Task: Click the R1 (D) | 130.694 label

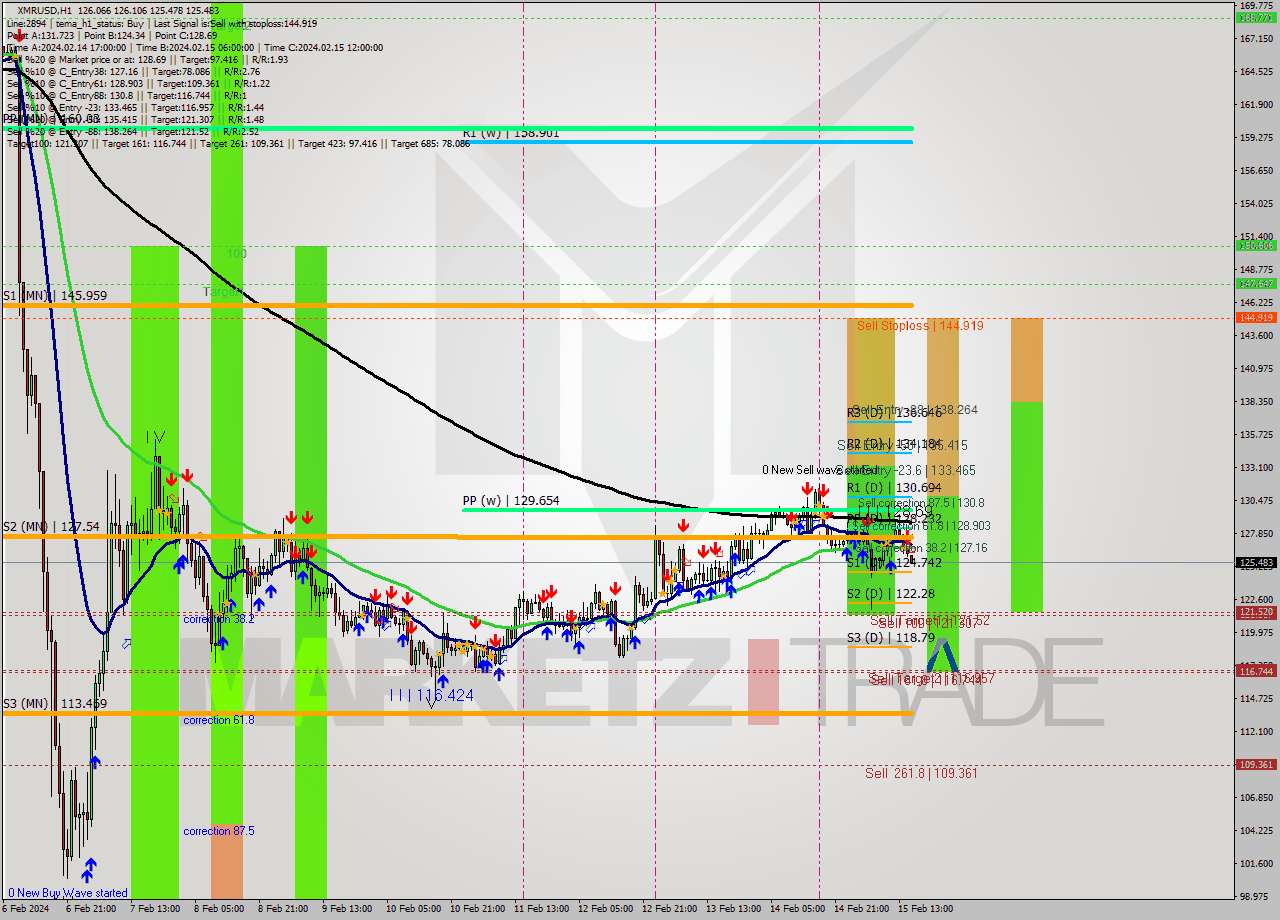Action: [x=893, y=487]
